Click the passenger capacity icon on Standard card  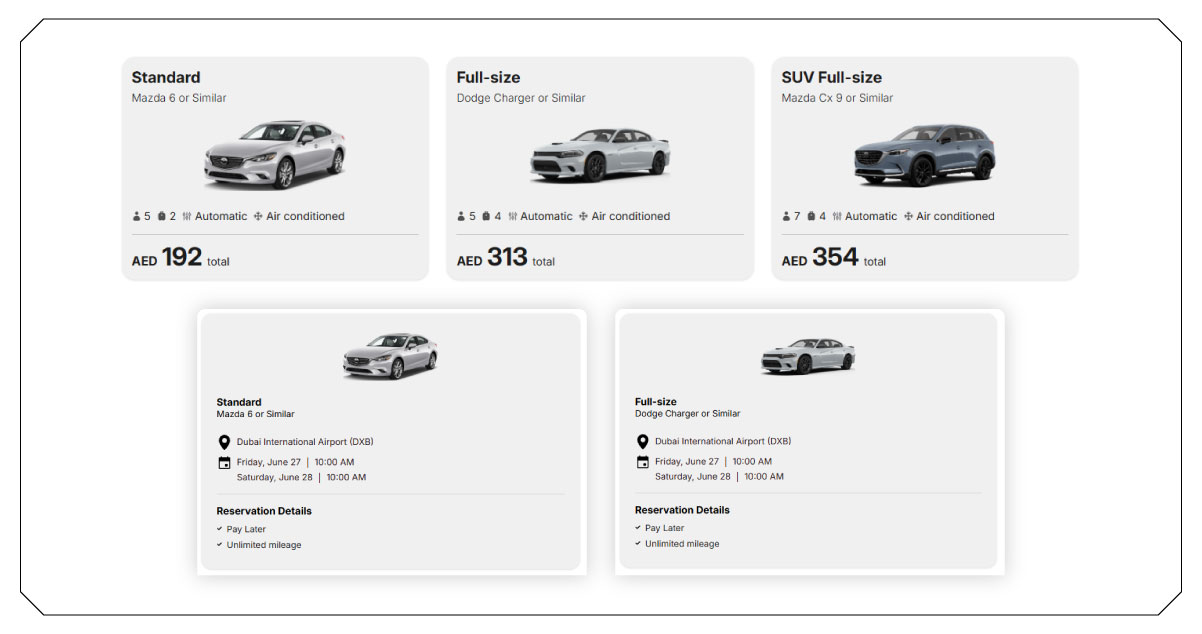[137, 216]
